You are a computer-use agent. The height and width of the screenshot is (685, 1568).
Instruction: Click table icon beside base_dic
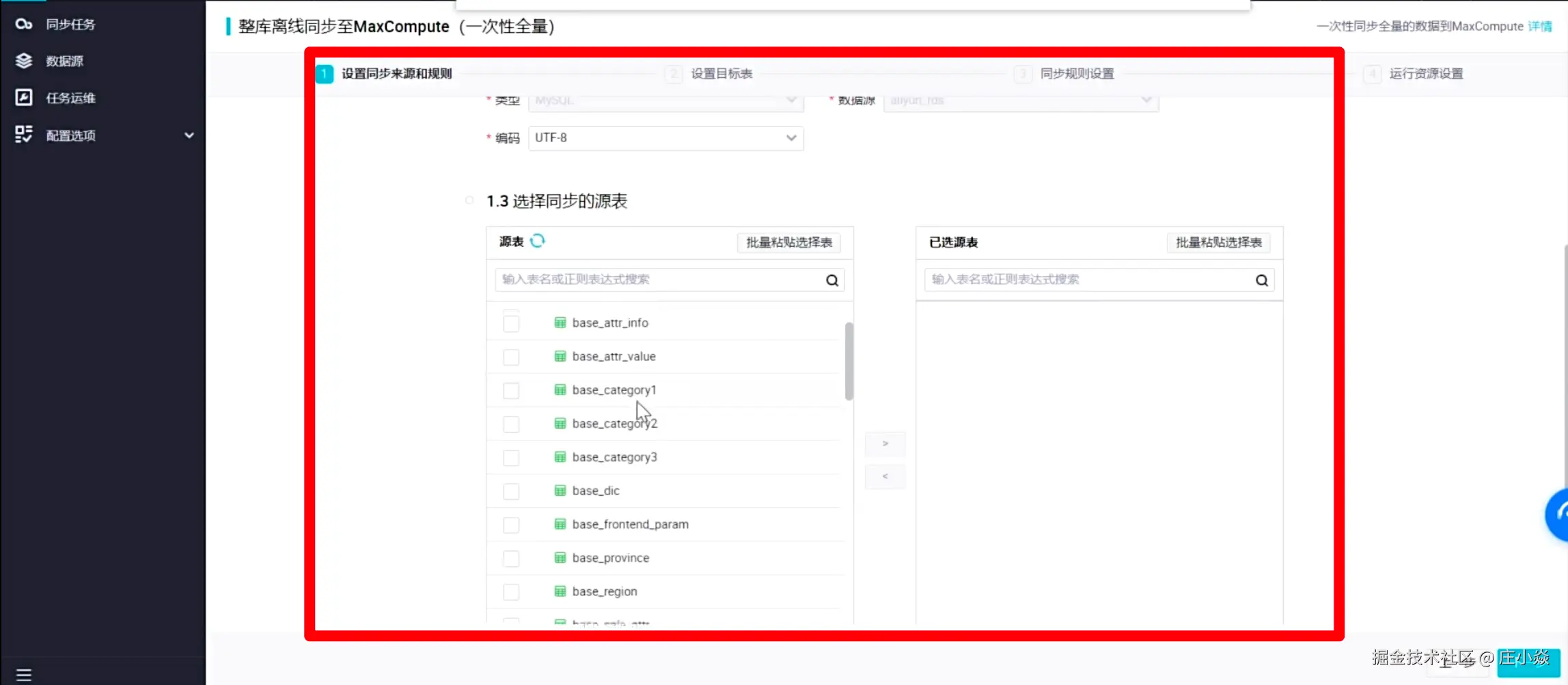(x=560, y=490)
